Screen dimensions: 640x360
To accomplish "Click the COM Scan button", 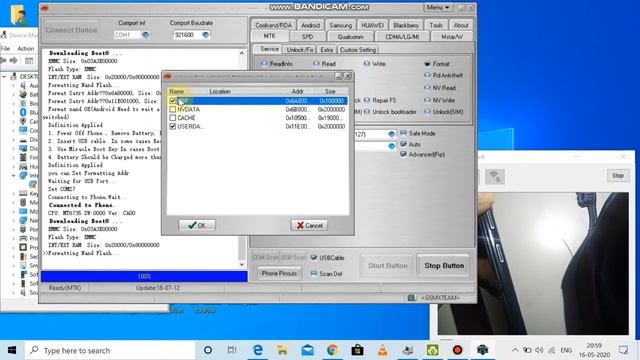I will [265, 258].
